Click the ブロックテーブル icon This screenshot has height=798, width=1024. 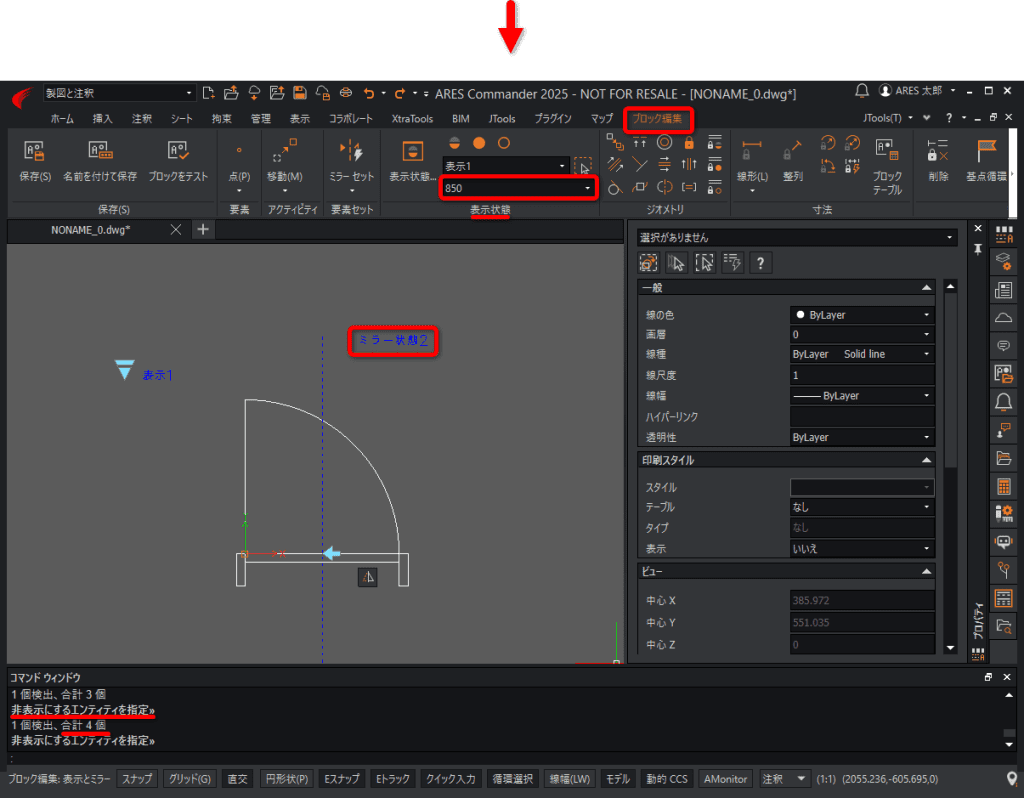coord(886,152)
